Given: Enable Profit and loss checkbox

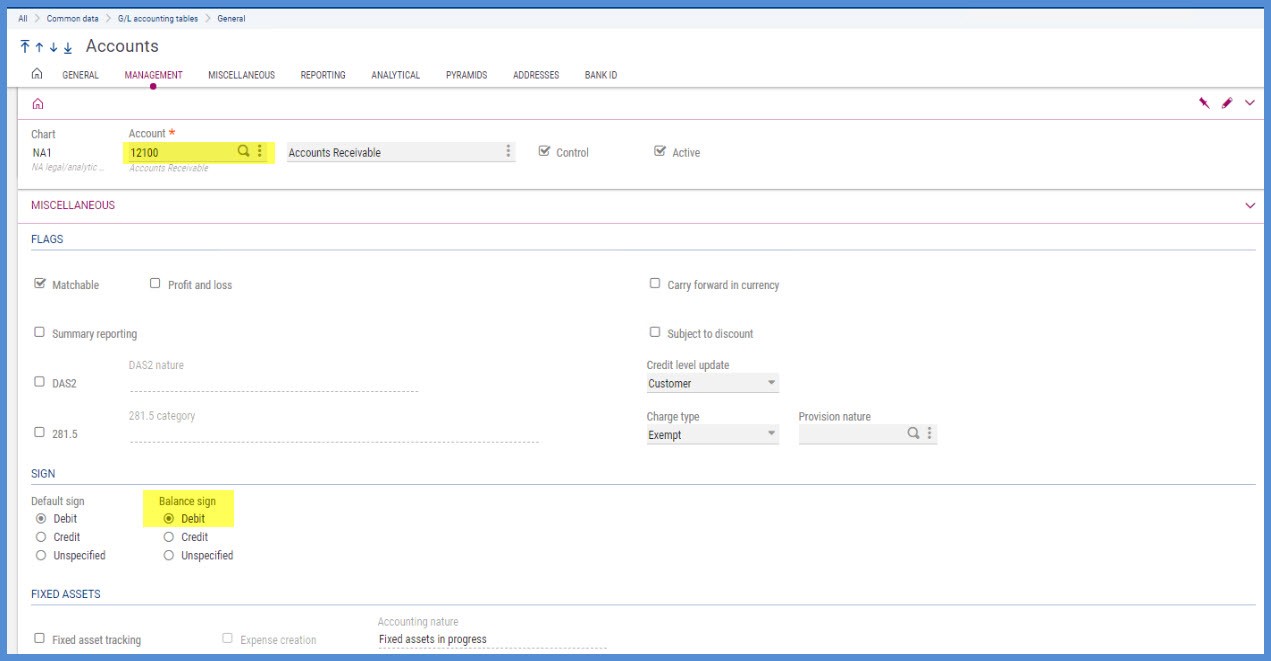Looking at the screenshot, I should coord(155,284).
